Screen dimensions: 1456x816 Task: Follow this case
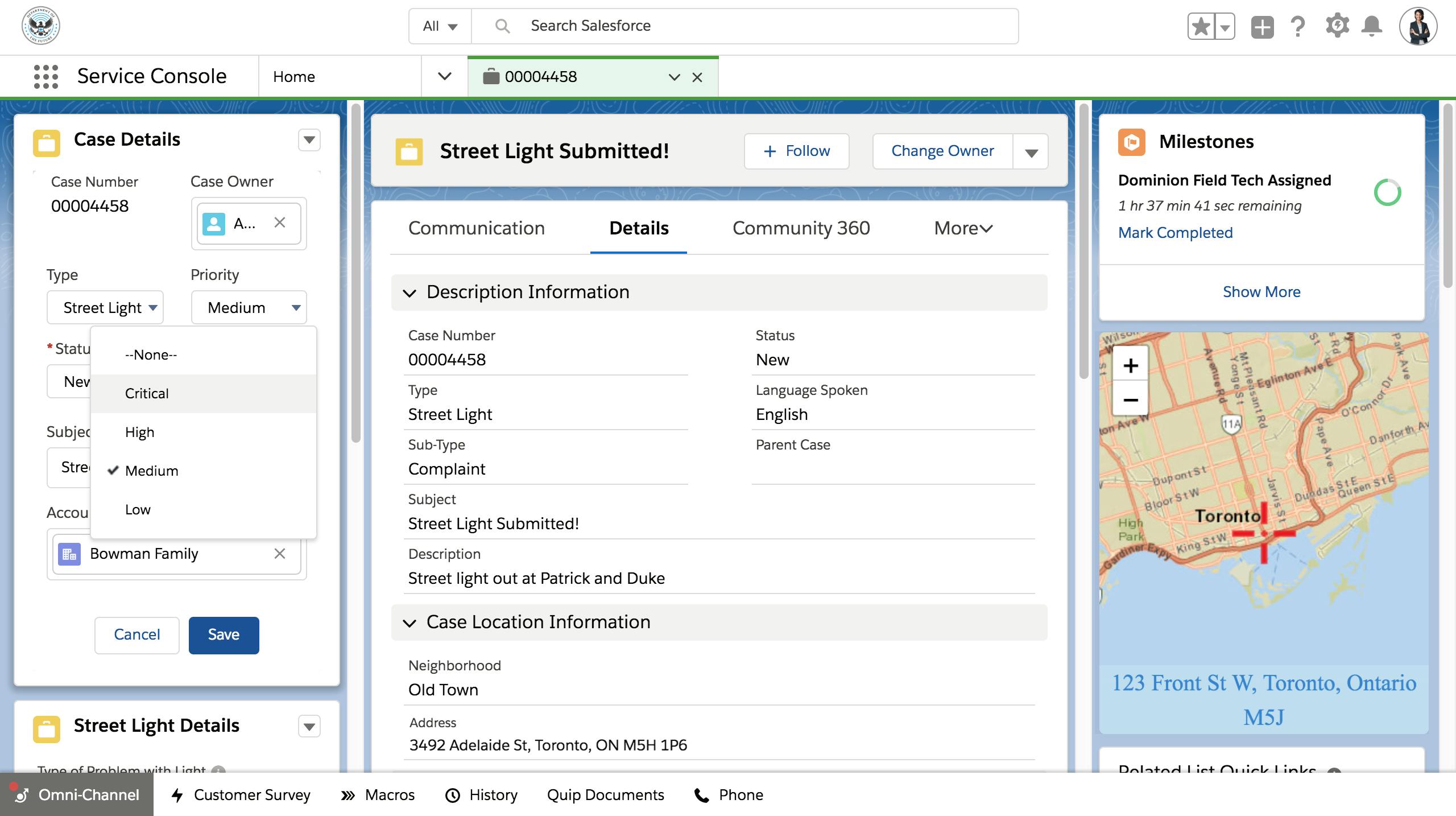click(x=797, y=151)
